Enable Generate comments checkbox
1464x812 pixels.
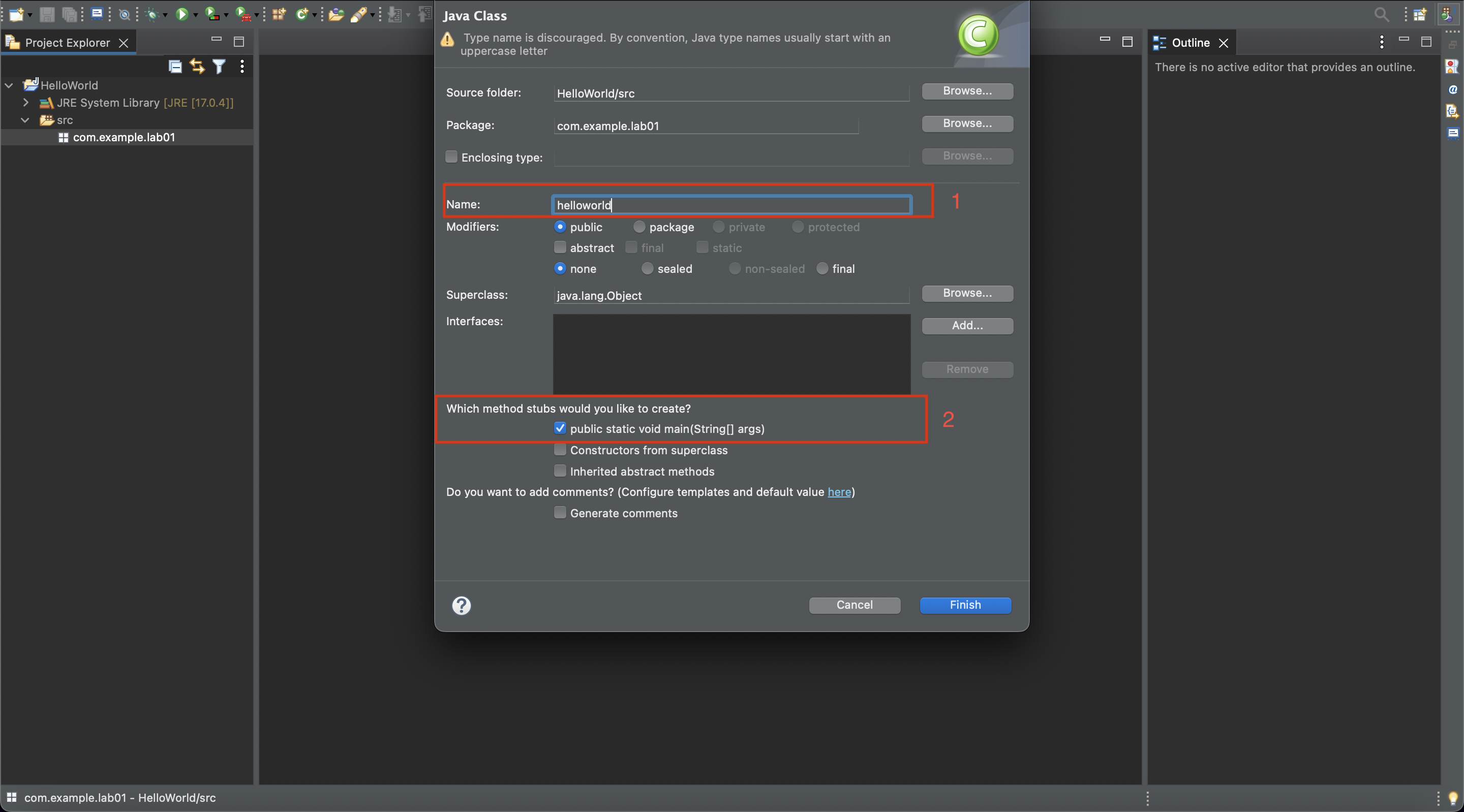tap(560, 513)
